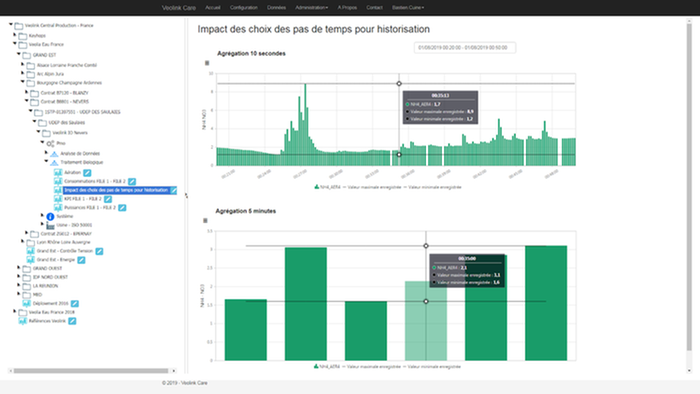Click the edit pencil next to Grand Est - Contrôle Tension

tap(99, 251)
